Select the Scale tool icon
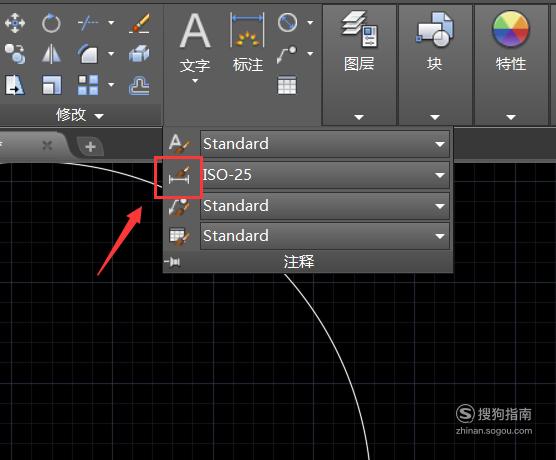The image size is (556, 460). point(52,85)
